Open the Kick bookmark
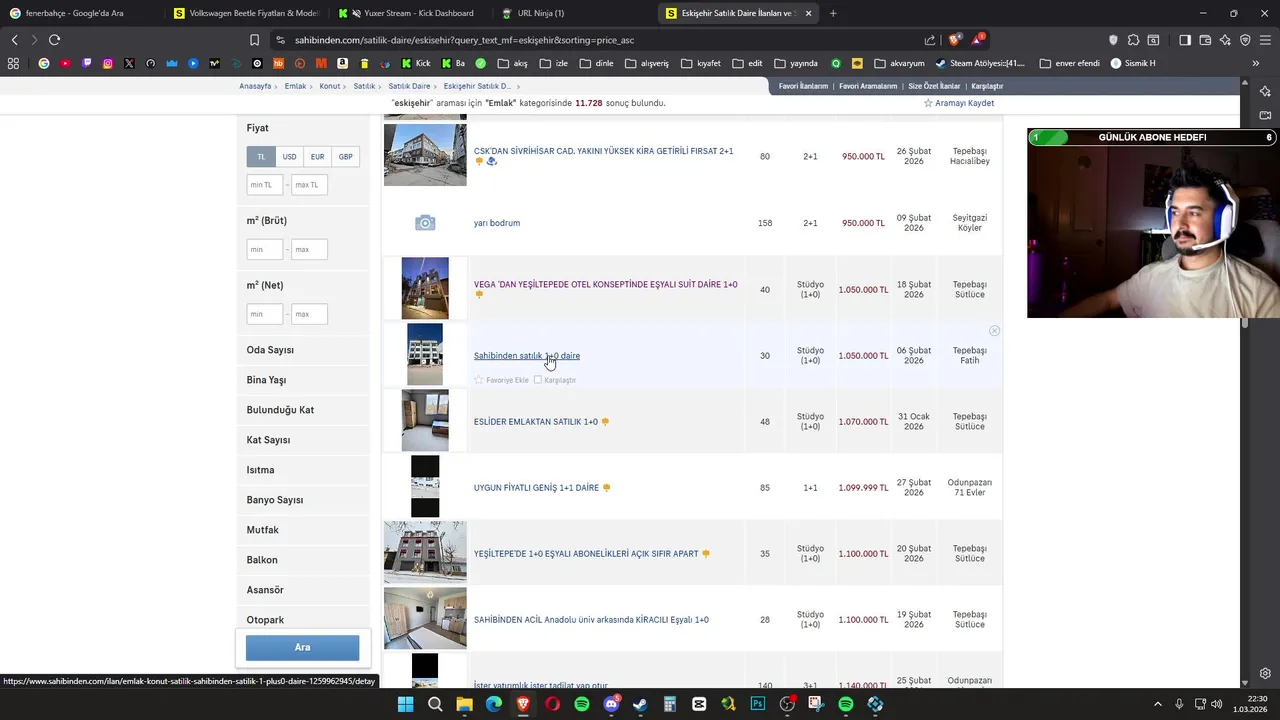The image size is (1280, 720). tap(415, 63)
